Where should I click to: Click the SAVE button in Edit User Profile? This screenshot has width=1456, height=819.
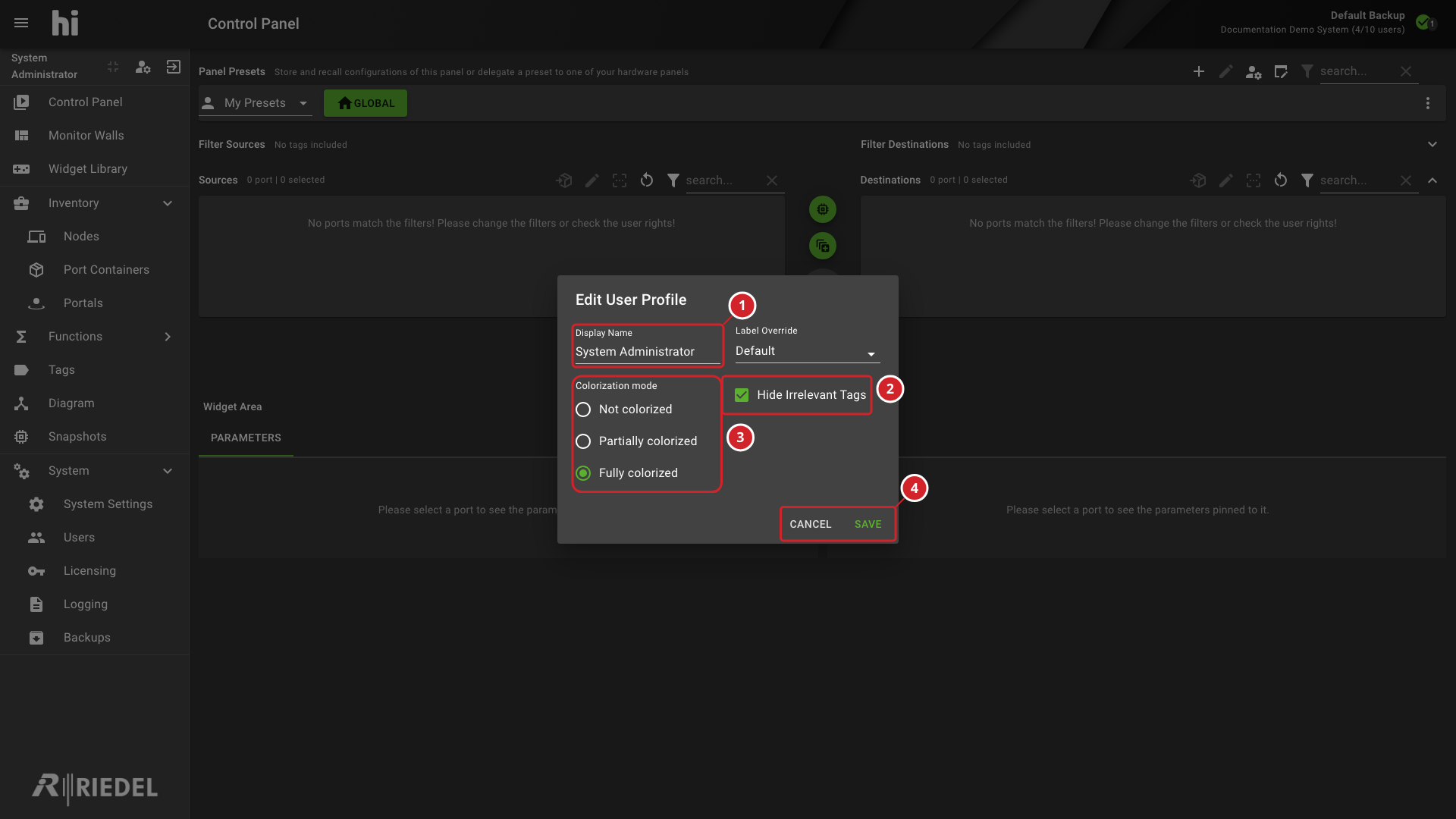coord(868,524)
